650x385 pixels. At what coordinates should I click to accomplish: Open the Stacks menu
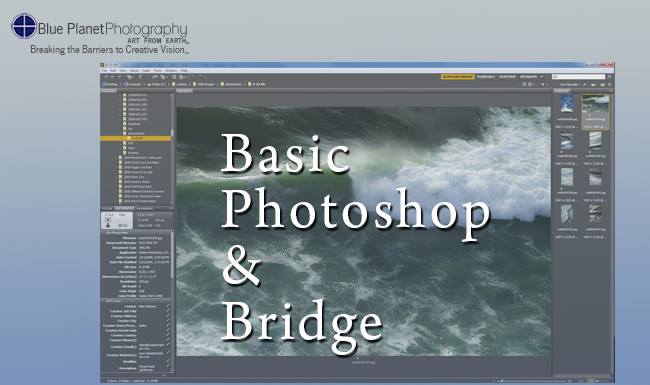click(x=134, y=70)
